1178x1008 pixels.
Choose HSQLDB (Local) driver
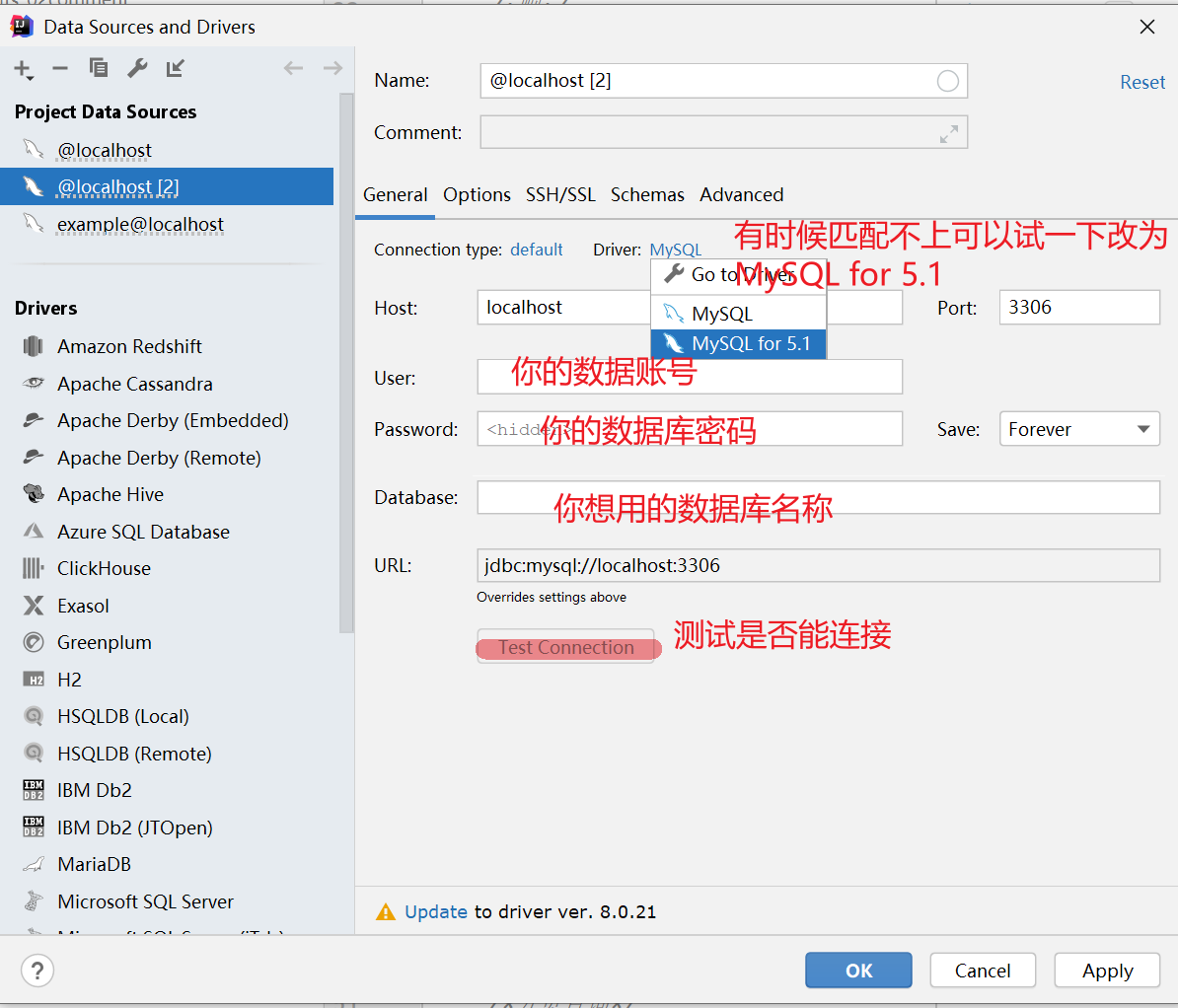point(122,717)
